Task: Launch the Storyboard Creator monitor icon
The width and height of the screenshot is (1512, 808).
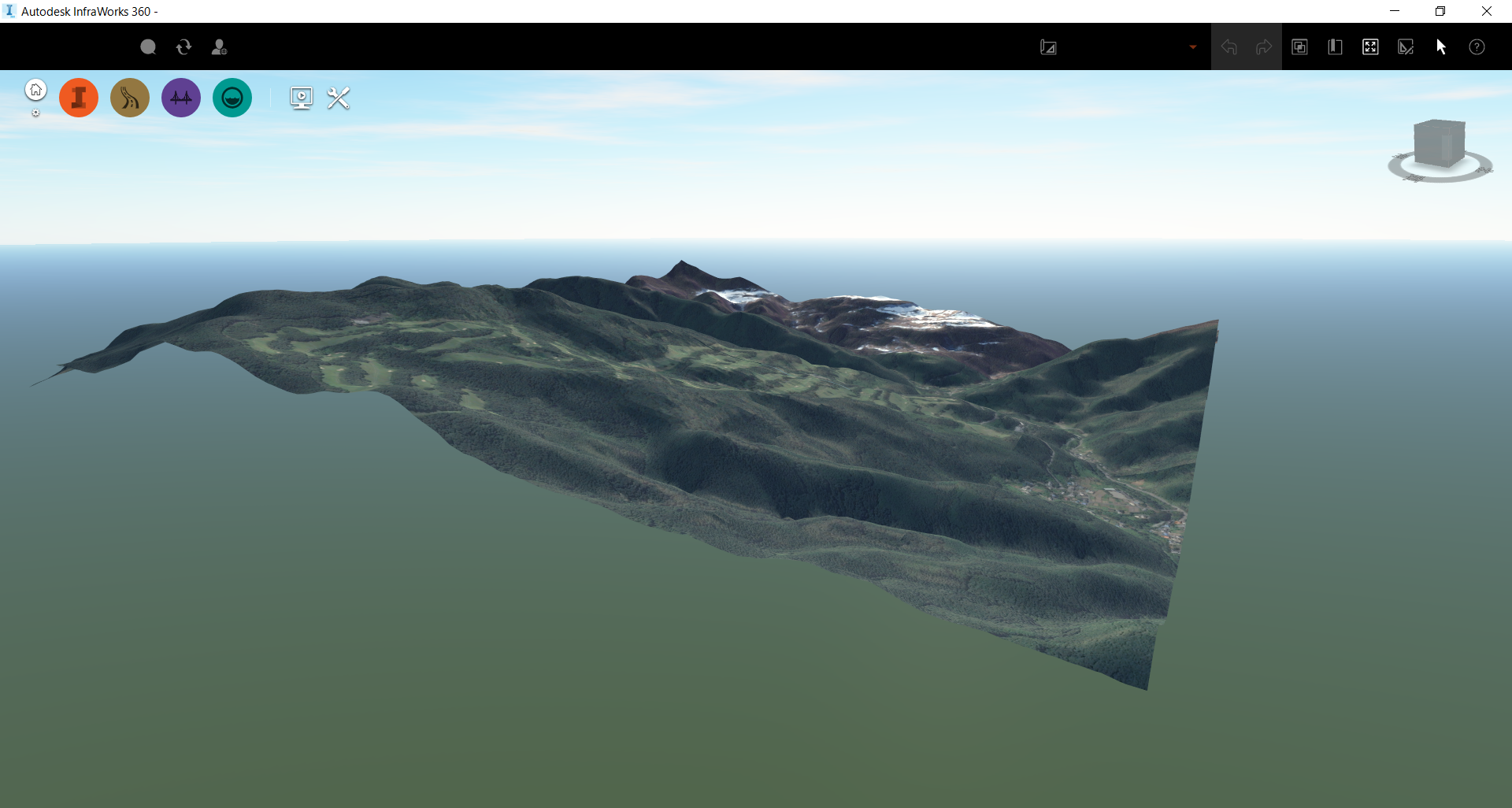Action: pyautogui.click(x=301, y=98)
